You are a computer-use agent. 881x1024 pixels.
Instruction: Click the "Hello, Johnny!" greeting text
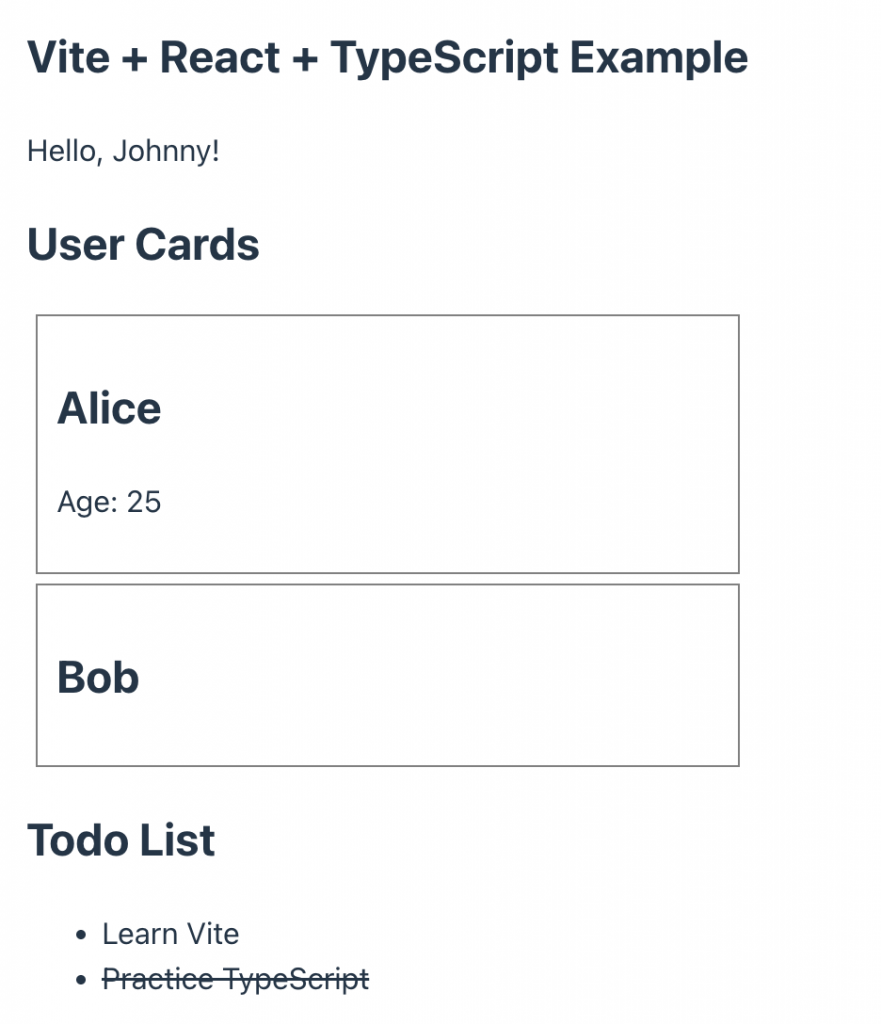[x=123, y=152]
